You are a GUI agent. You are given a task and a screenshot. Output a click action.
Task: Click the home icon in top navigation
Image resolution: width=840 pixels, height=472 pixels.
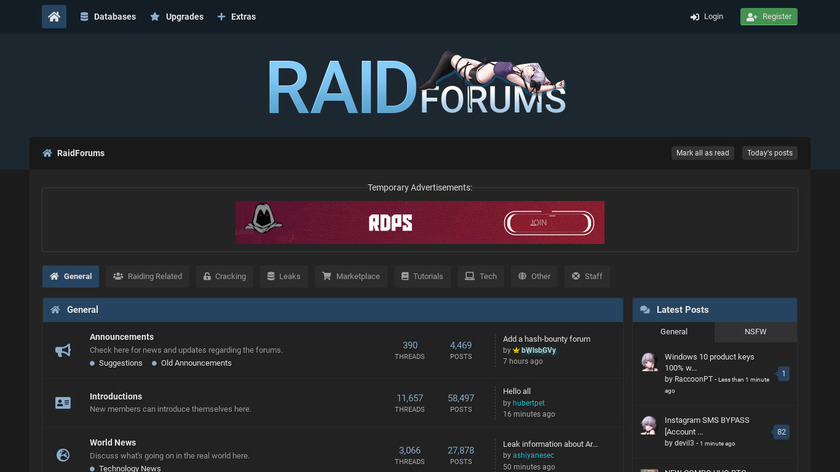tap(54, 17)
